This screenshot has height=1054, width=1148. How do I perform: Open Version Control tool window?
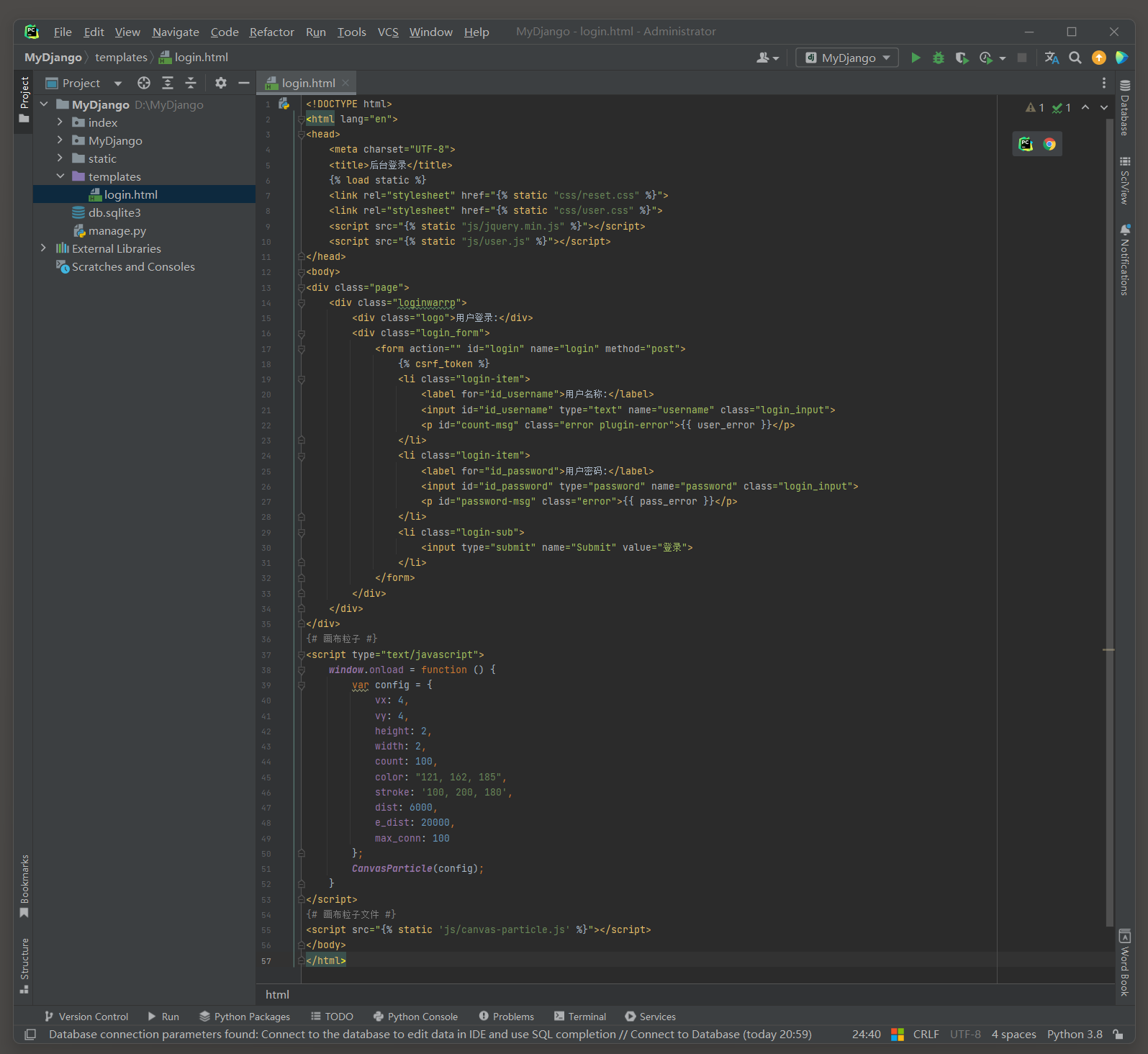coord(86,1017)
